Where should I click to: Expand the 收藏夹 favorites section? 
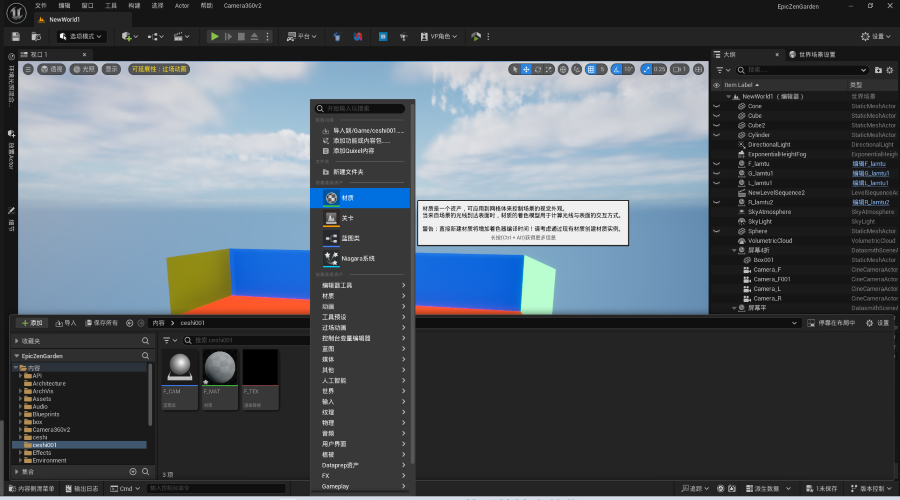tap(17, 341)
